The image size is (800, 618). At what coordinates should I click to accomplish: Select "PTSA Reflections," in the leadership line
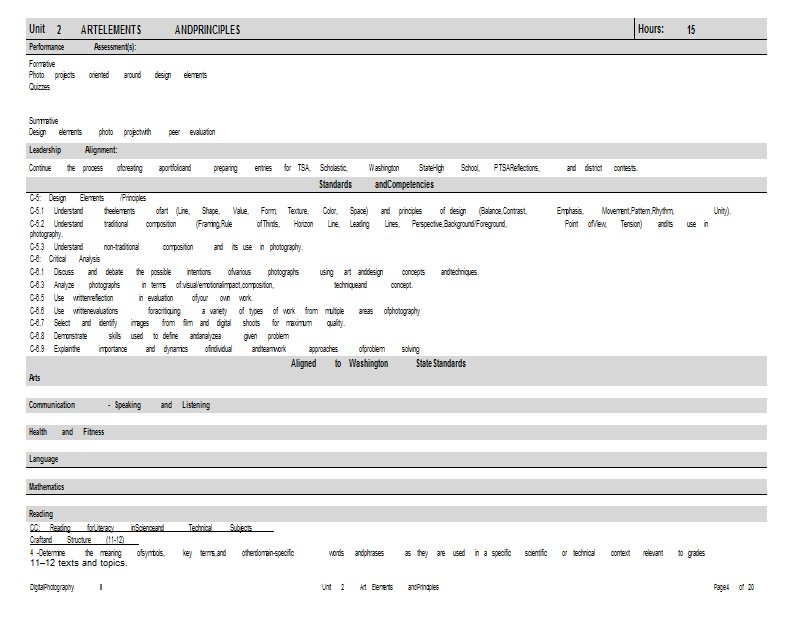point(517,168)
